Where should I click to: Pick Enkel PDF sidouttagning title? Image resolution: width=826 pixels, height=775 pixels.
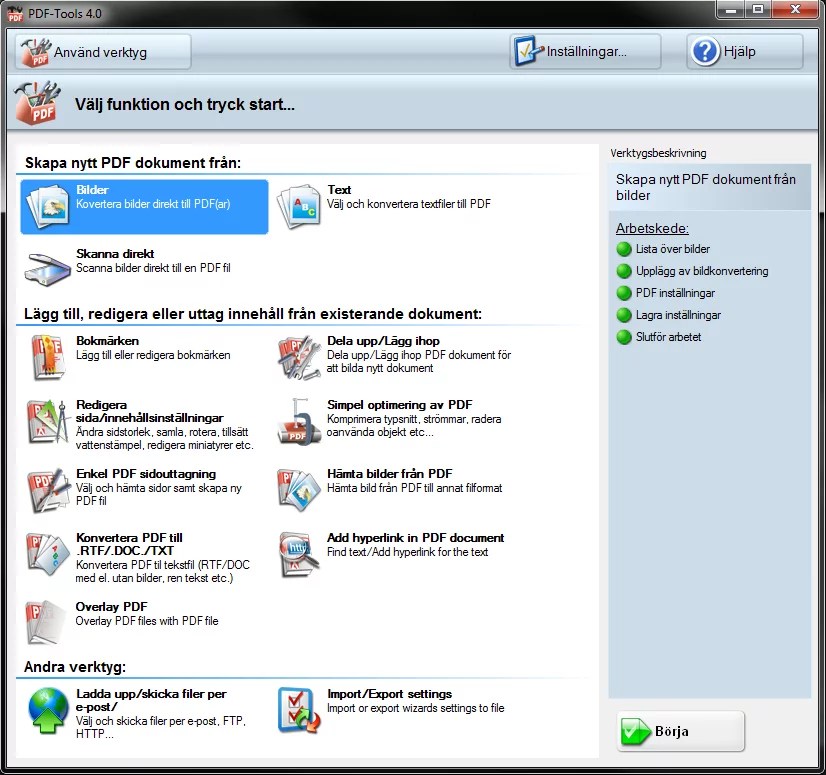(146, 474)
